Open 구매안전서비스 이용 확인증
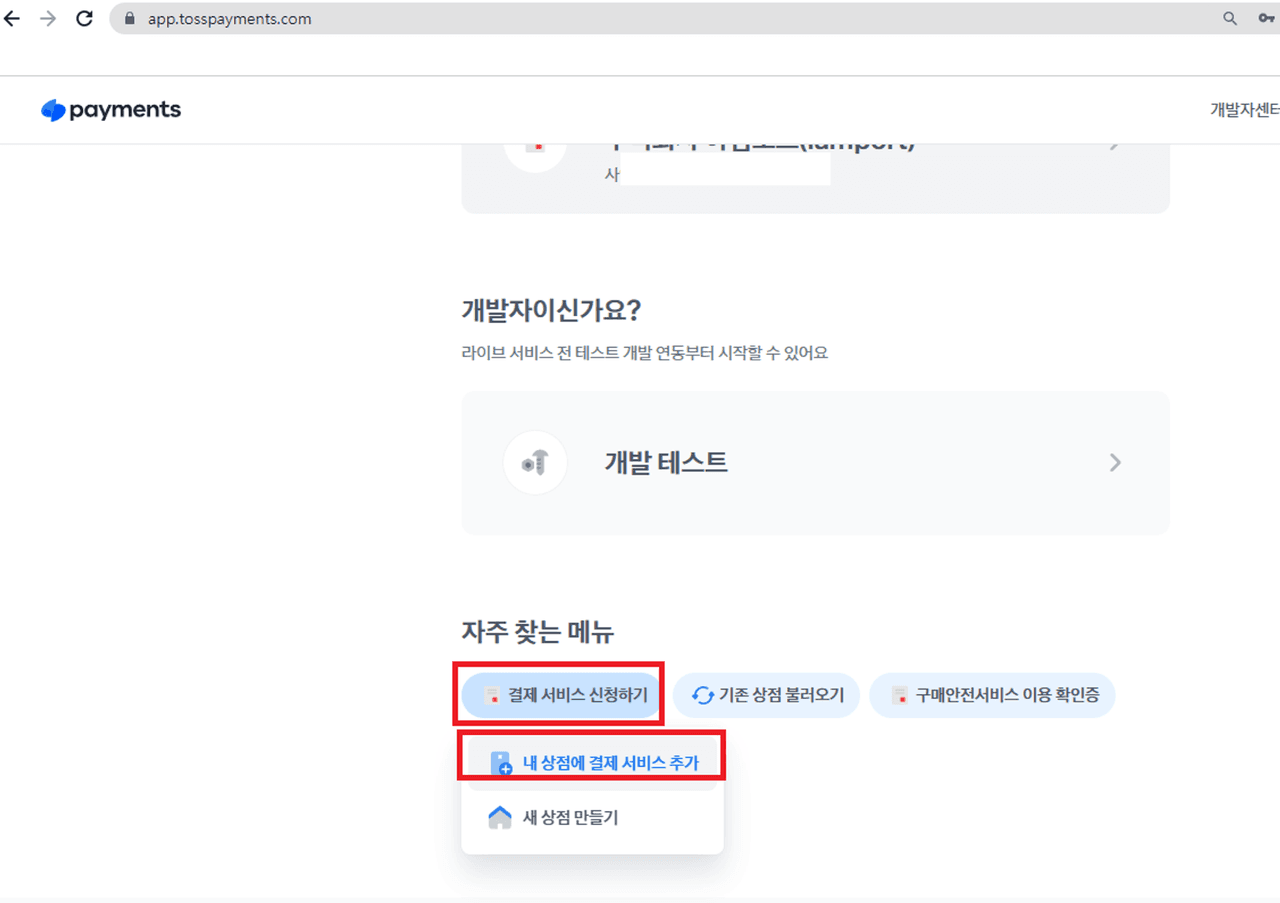 point(1006,695)
